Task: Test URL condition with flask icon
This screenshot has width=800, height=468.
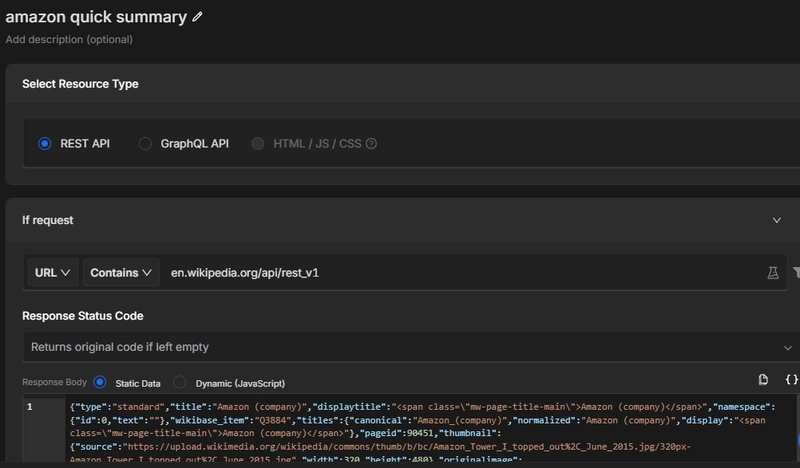Action: (773, 273)
